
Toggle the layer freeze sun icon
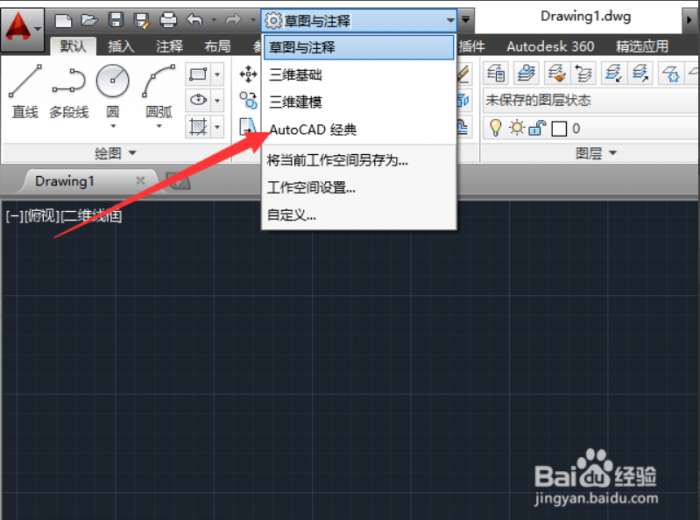point(517,128)
